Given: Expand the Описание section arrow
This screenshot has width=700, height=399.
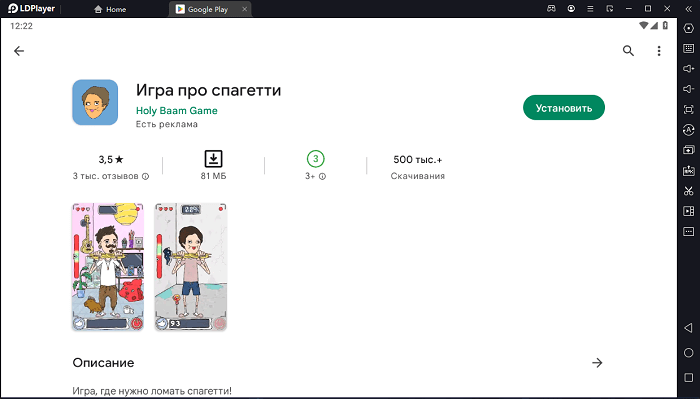Looking at the screenshot, I should (597, 363).
